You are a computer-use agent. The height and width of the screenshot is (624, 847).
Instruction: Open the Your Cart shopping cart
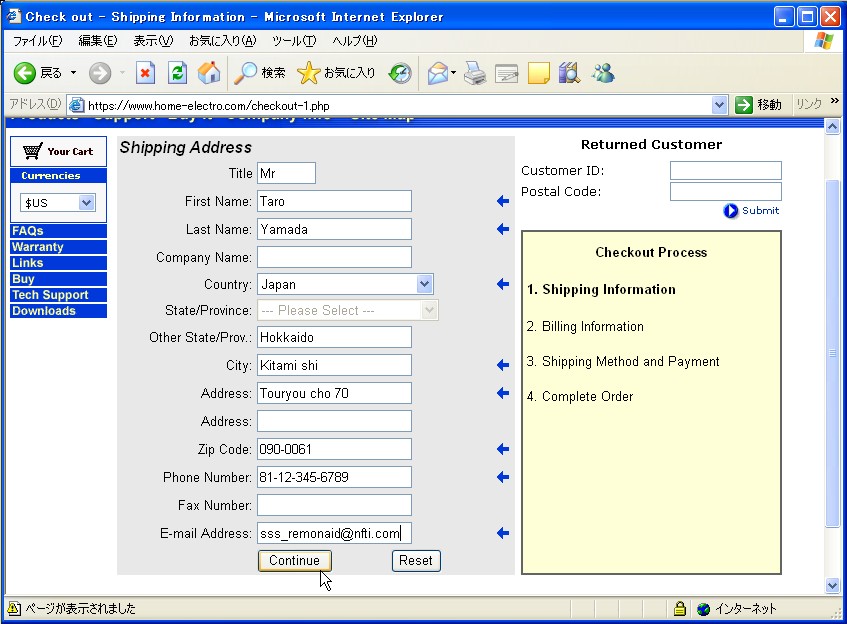[58, 152]
